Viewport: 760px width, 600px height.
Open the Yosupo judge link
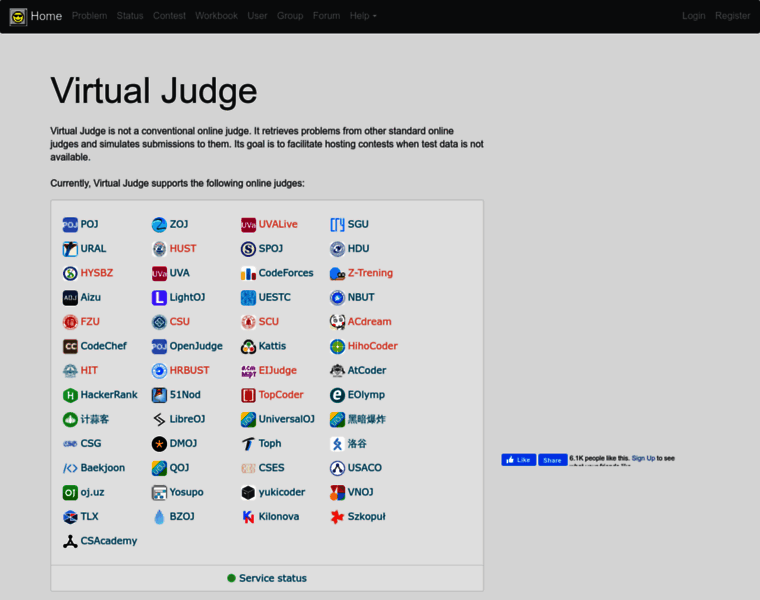[186, 492]
